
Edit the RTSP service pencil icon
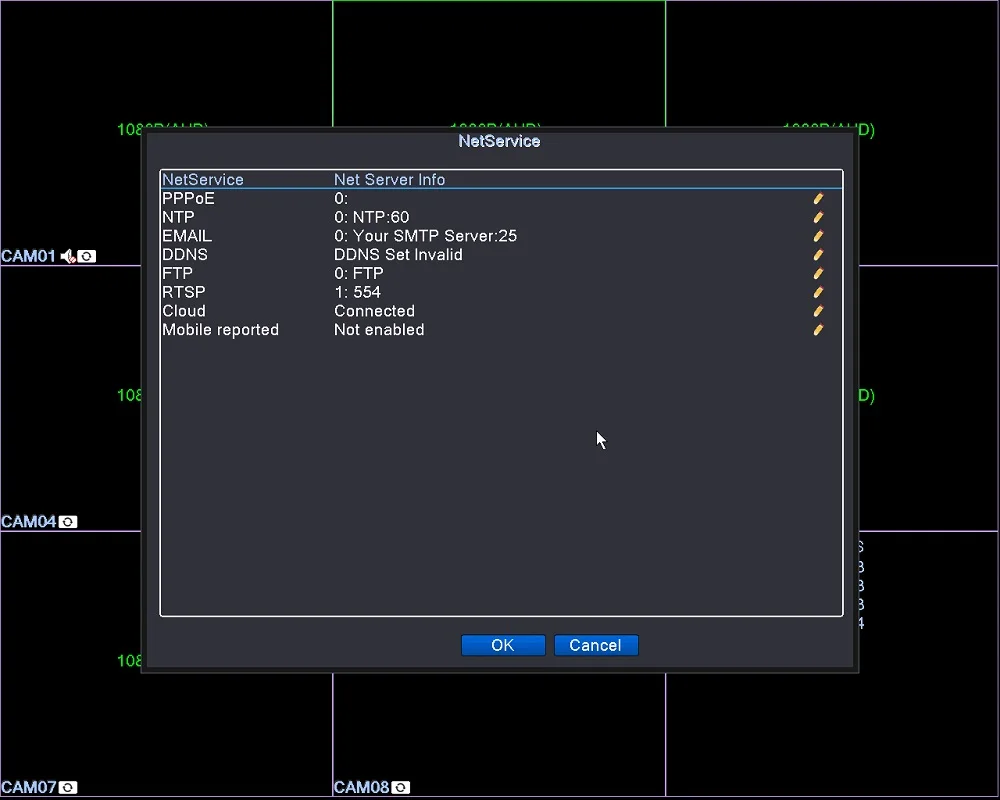(x=818, y=292)
